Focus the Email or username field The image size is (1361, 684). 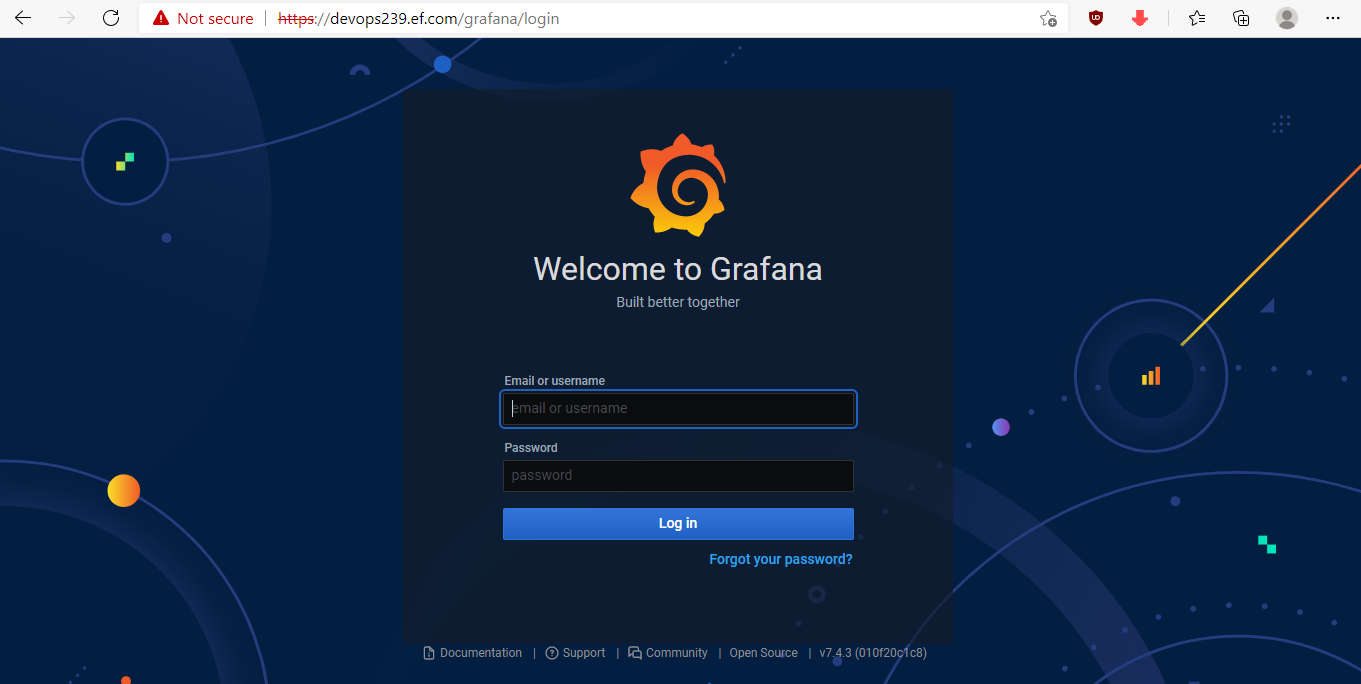(678, 408)
